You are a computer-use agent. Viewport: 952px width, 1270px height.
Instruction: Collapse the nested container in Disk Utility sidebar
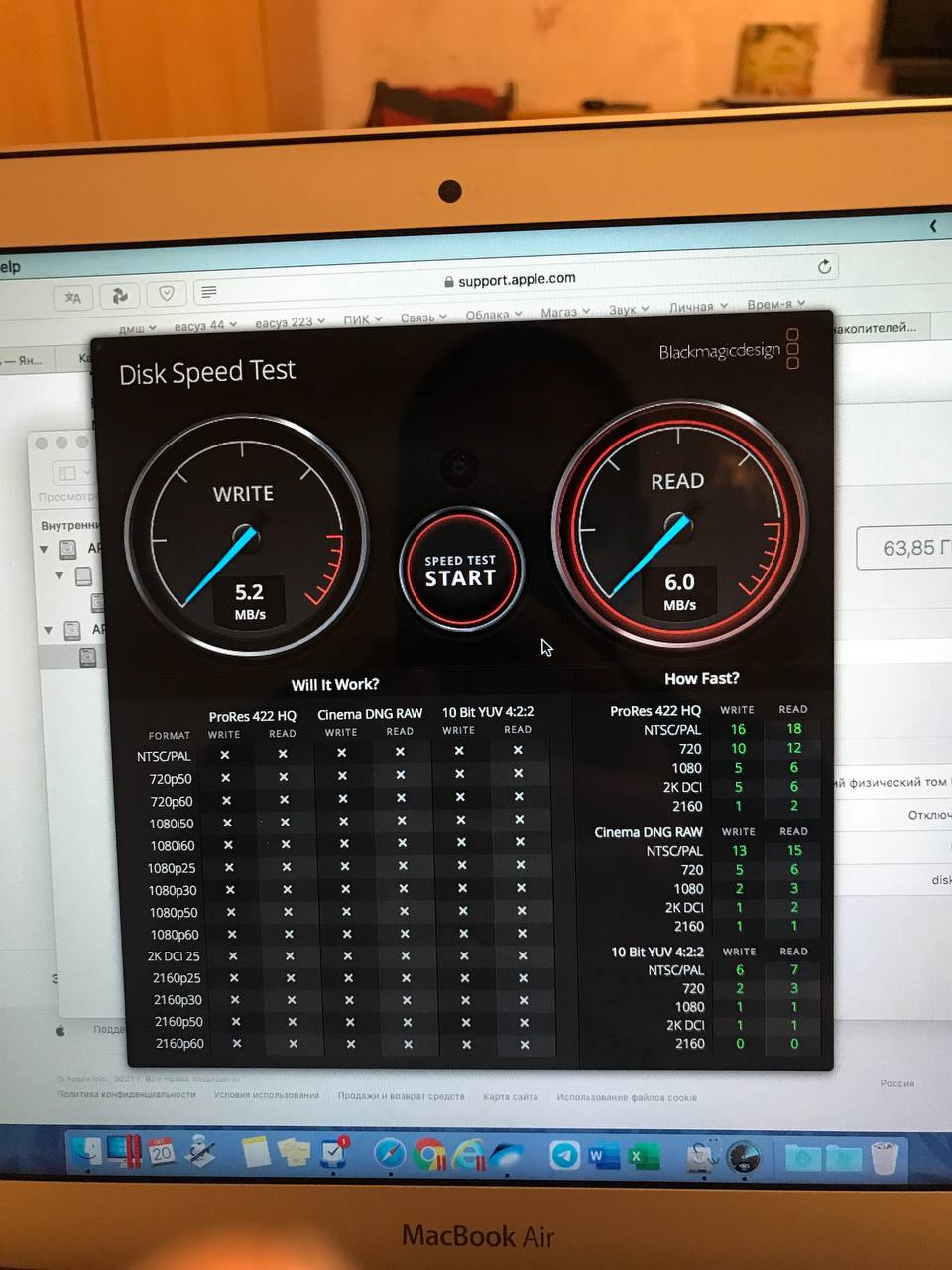pos(59,575)
